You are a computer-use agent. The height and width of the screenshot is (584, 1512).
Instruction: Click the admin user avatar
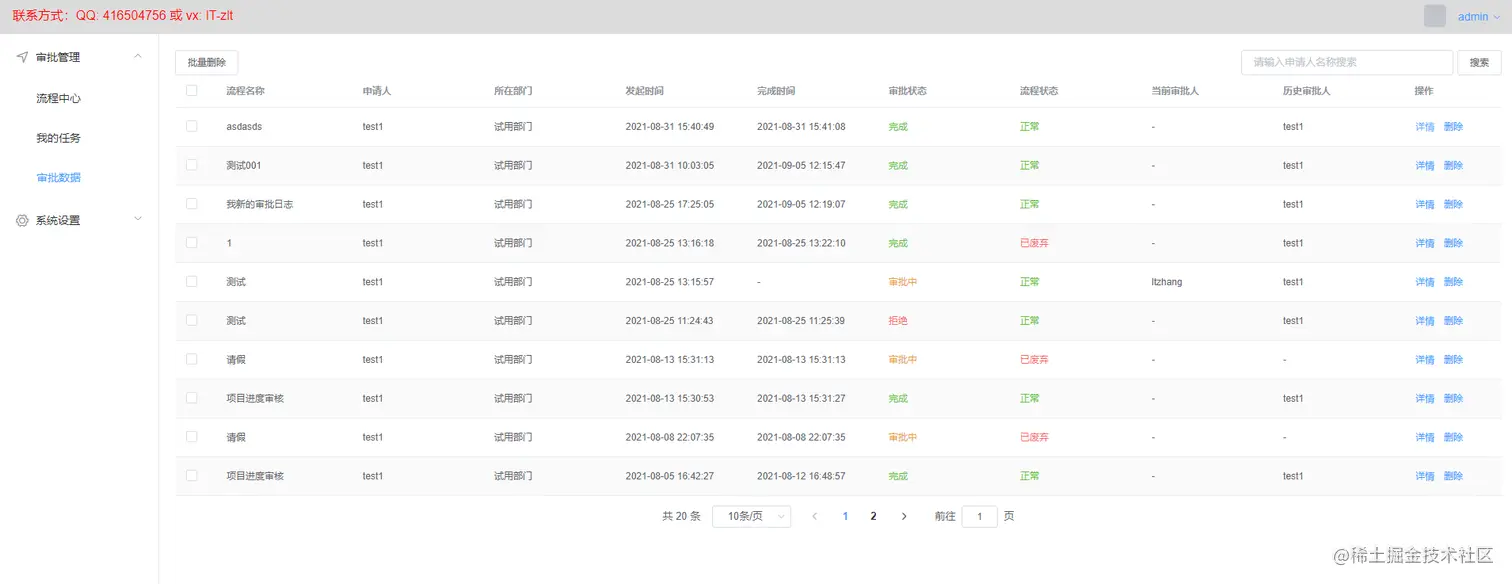1435,16
